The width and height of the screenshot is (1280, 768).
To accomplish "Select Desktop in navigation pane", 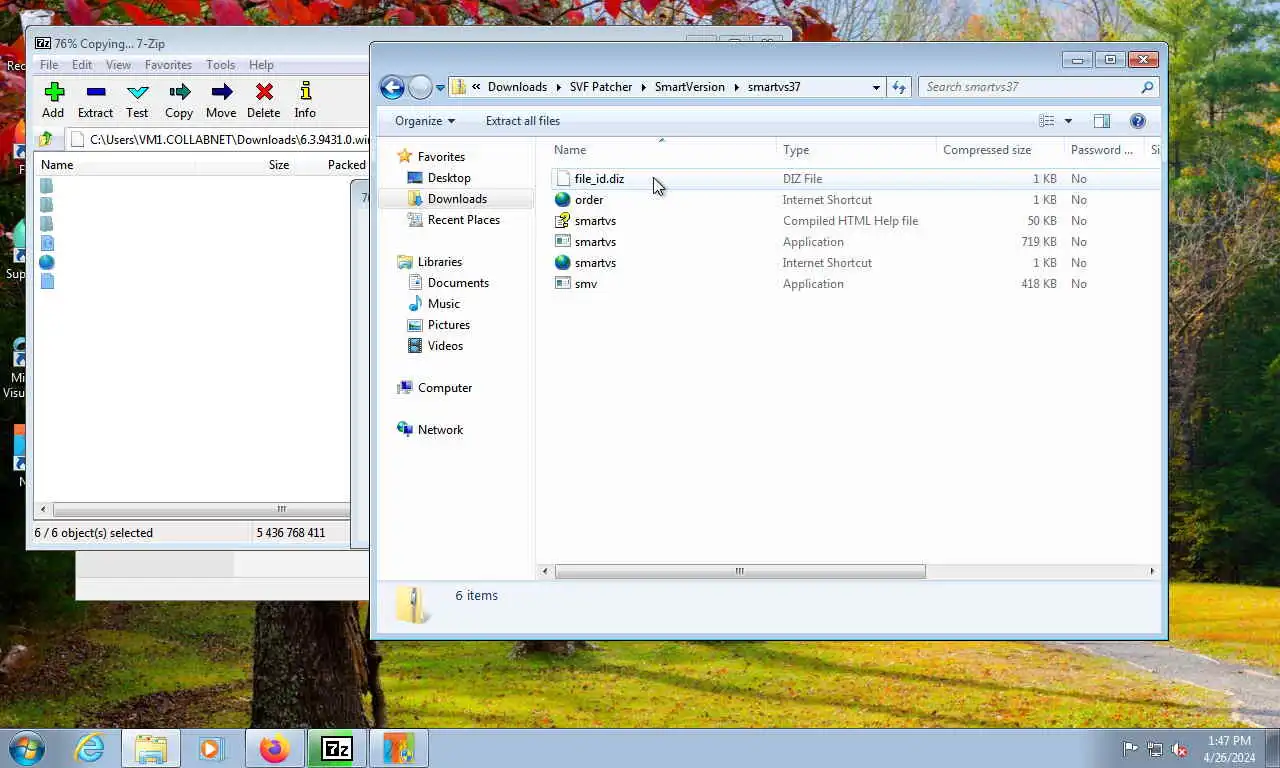I will point(449,178).
